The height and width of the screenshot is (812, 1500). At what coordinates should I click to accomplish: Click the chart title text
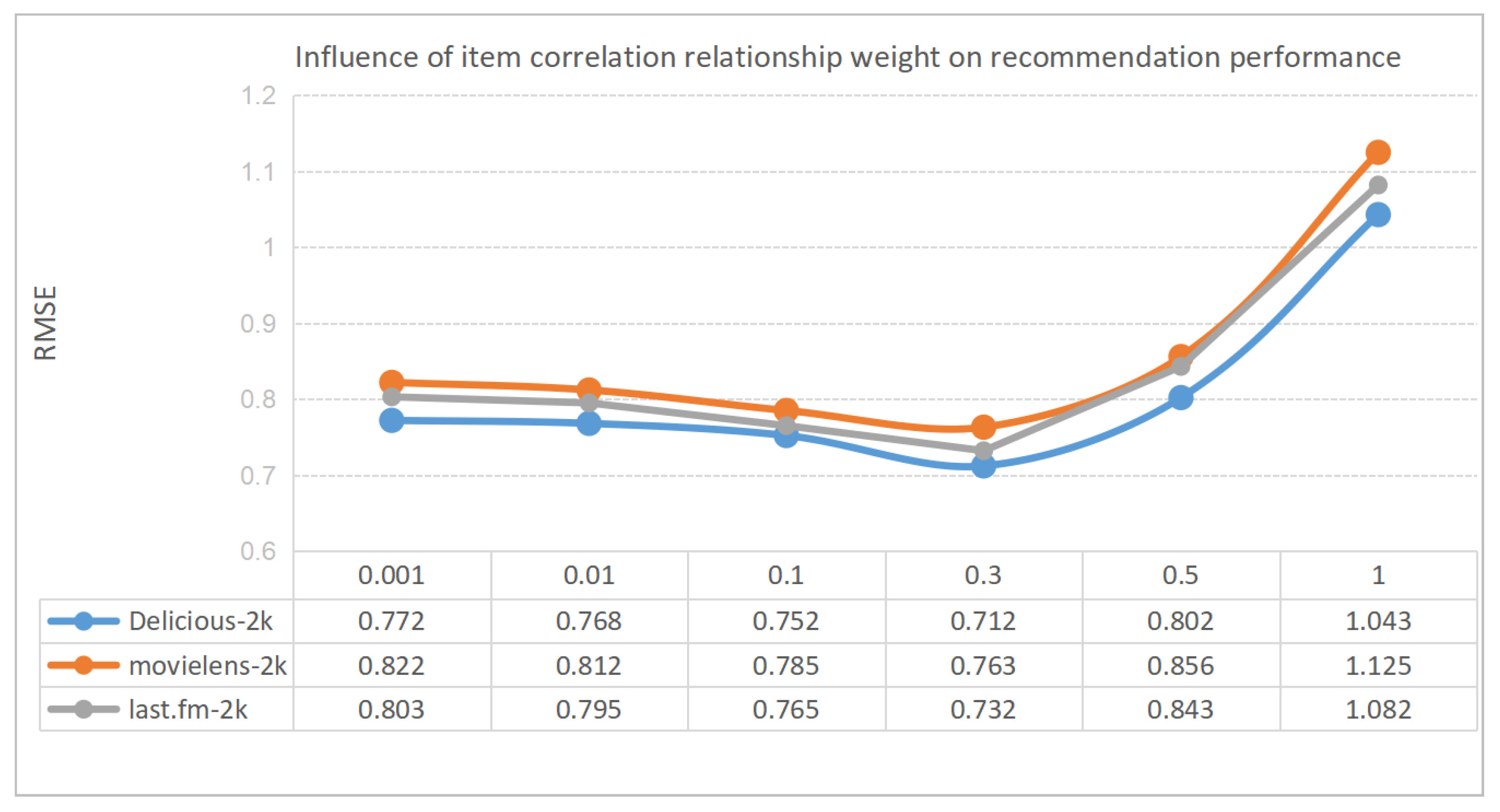[847, 58]
